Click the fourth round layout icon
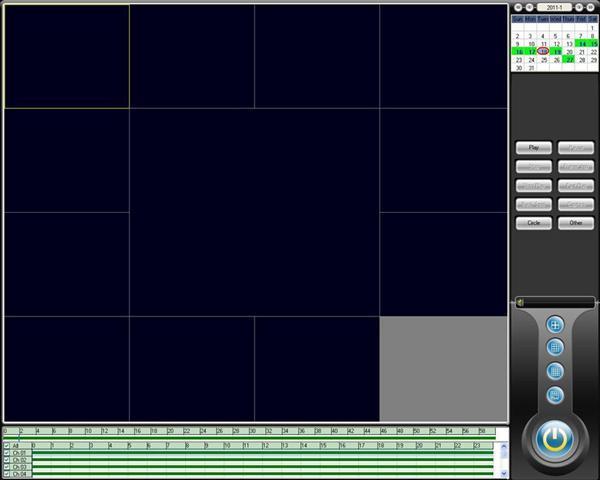600x480 pixels. pos(555,394)
